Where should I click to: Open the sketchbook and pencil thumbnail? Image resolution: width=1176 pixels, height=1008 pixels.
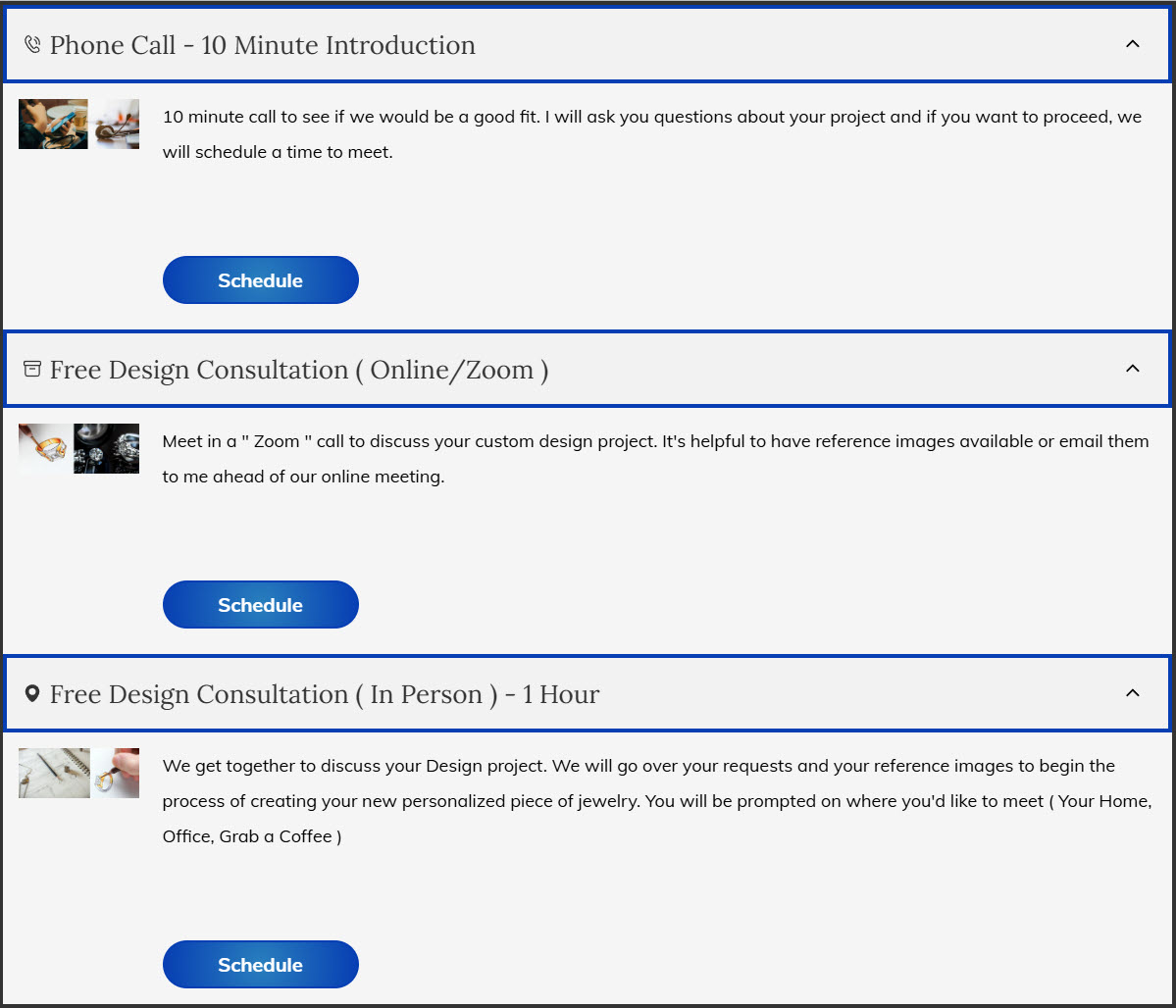coord(54,773)
